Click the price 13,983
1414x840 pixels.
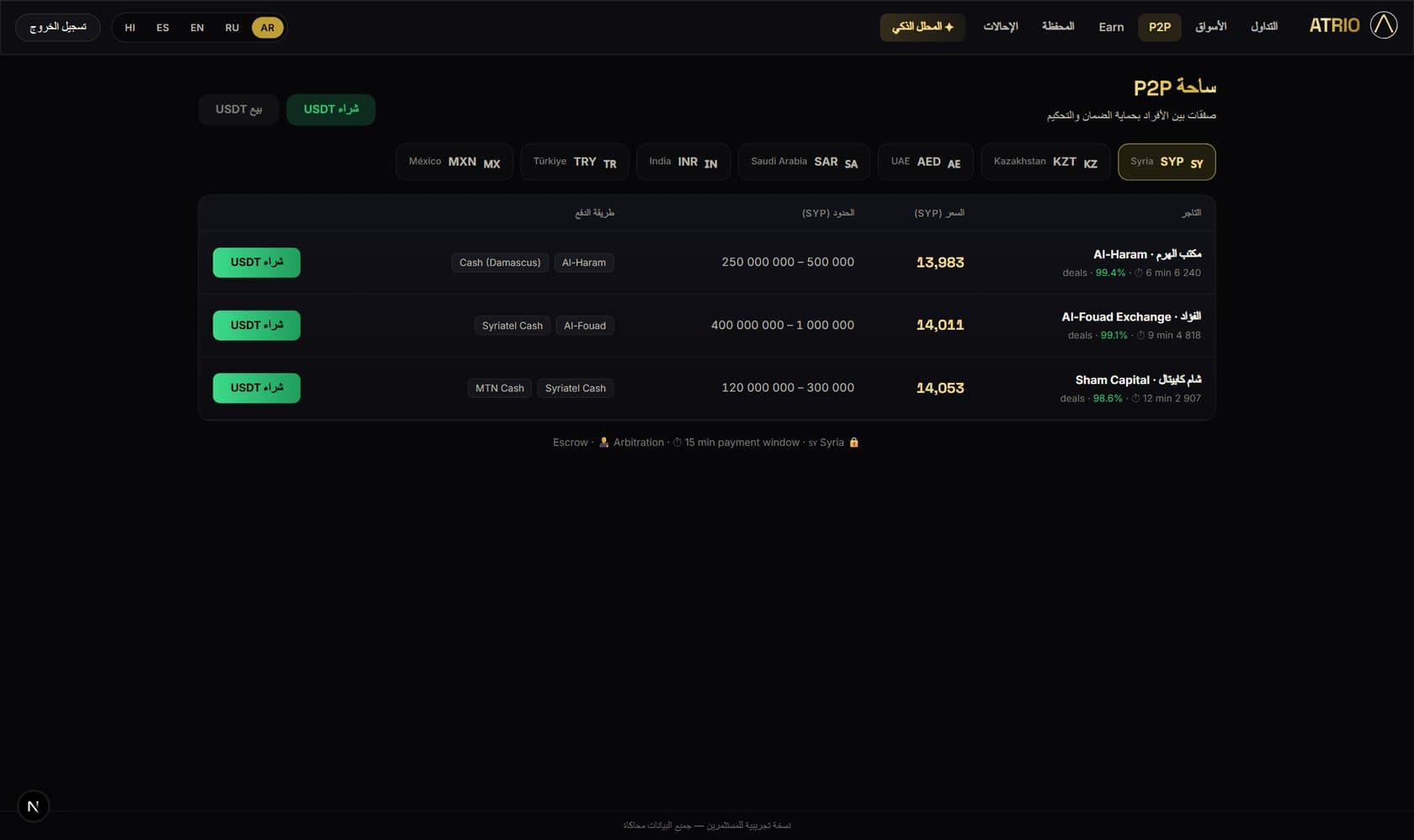point(940,263)
